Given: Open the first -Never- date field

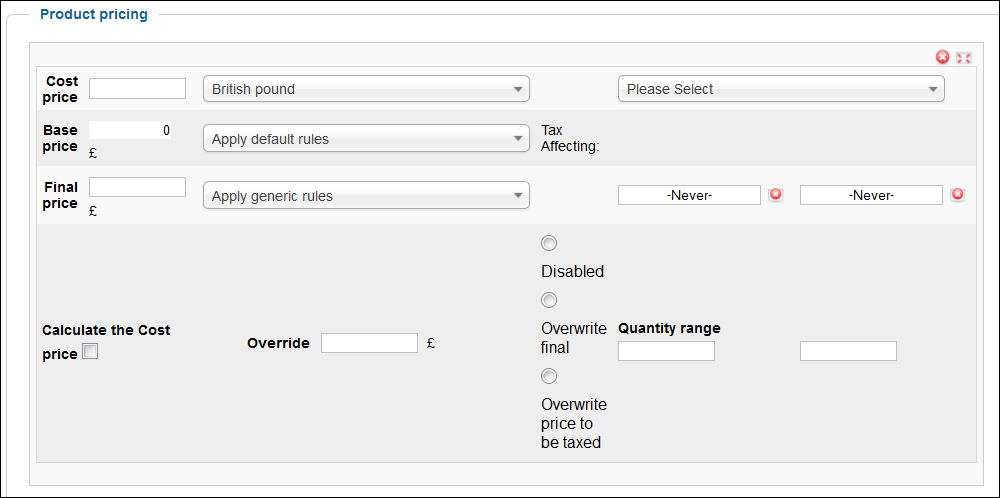Looking at the screenshot, I should tap(689, 195).
